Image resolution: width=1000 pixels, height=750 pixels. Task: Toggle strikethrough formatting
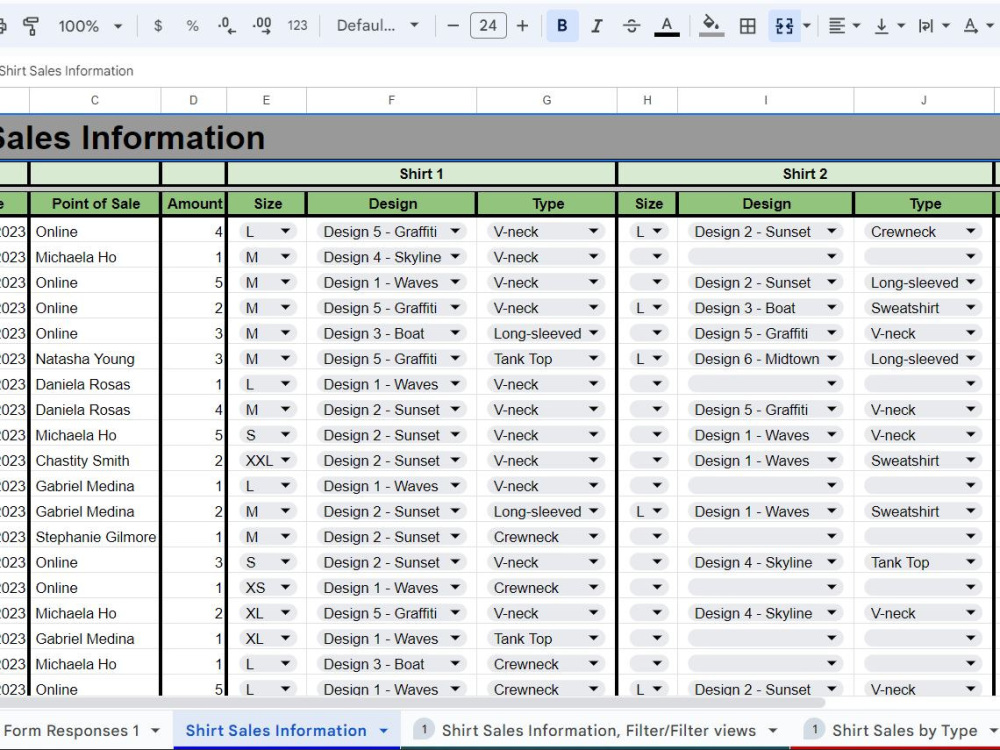click(631, 26)
